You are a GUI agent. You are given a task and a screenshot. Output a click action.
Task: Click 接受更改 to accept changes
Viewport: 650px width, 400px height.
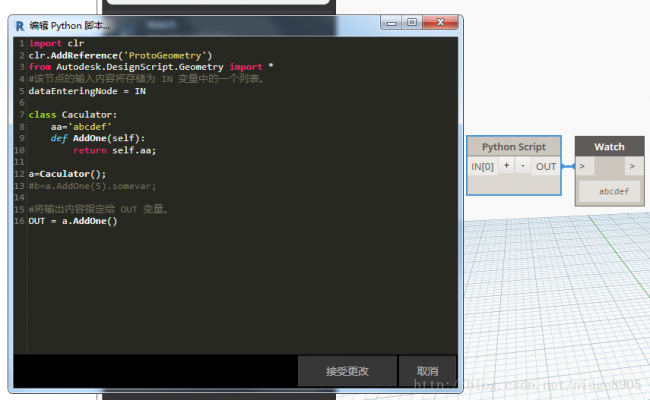click(x=347, y=371)
